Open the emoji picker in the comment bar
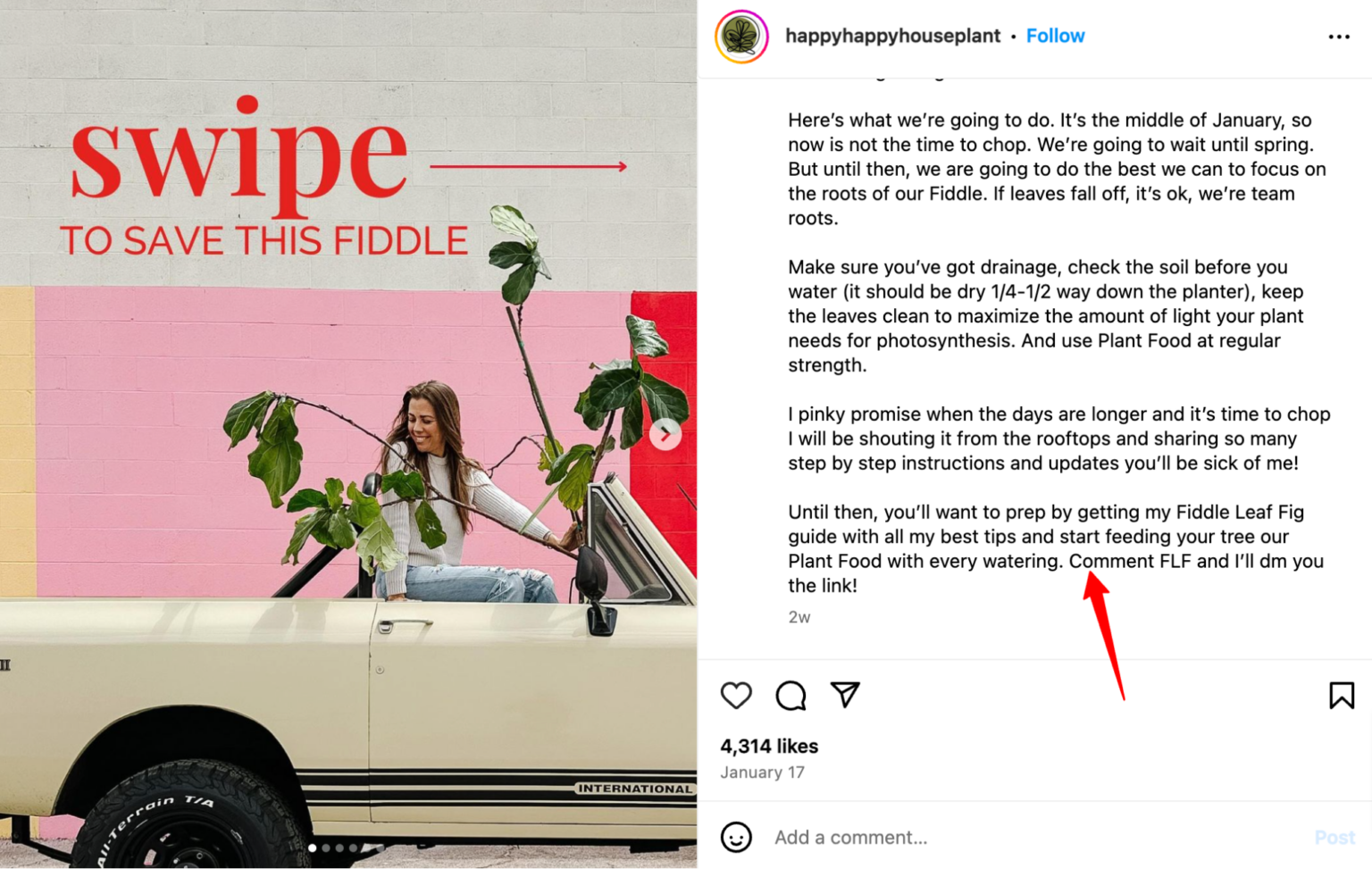 736,838
